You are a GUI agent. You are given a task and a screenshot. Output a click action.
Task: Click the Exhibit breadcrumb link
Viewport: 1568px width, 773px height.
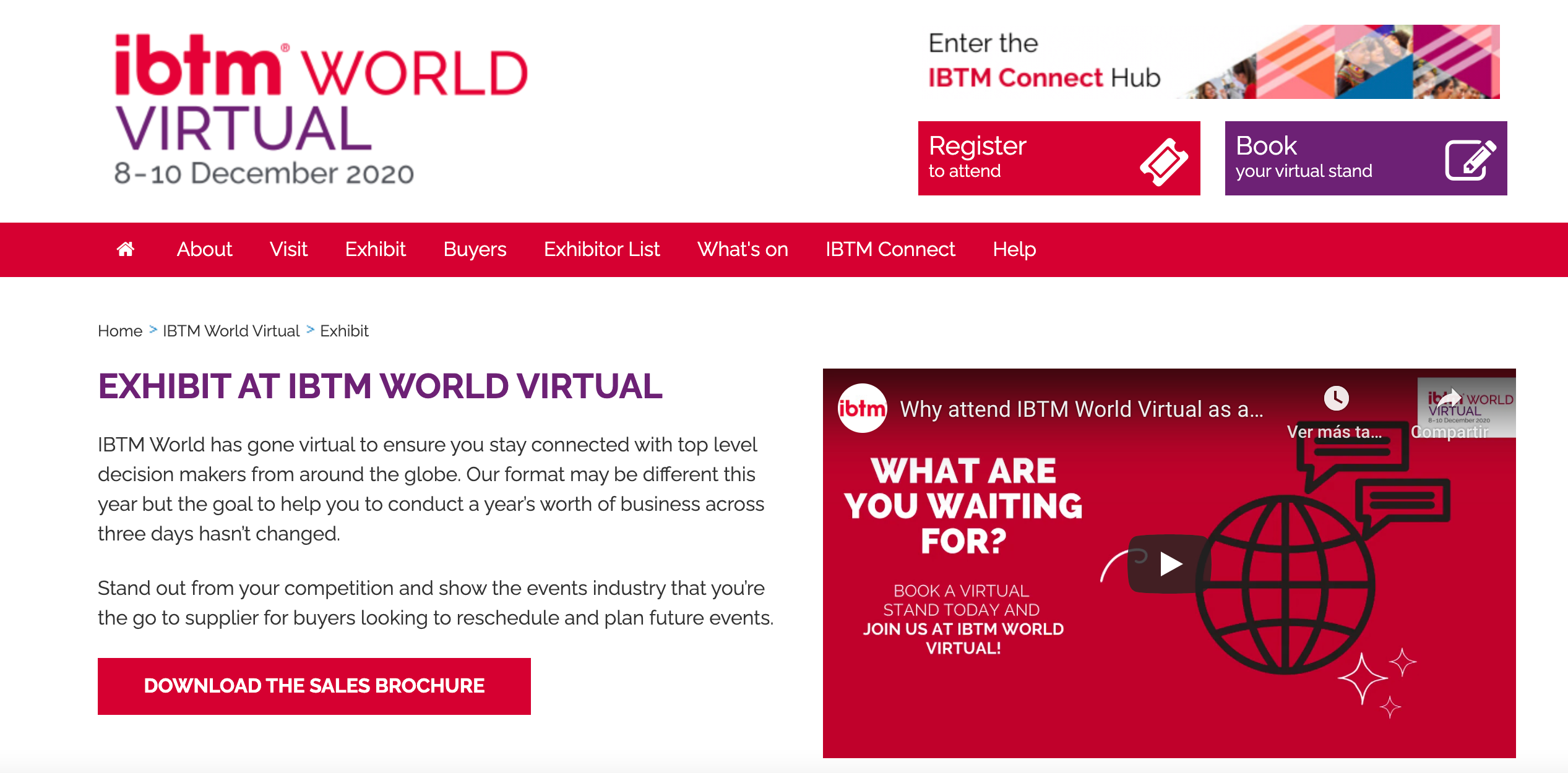tap(344, 331)
